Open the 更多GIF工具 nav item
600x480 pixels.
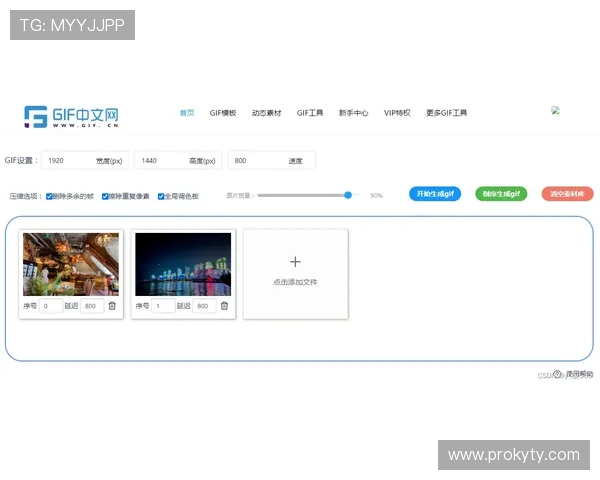(x=447, y=113)
